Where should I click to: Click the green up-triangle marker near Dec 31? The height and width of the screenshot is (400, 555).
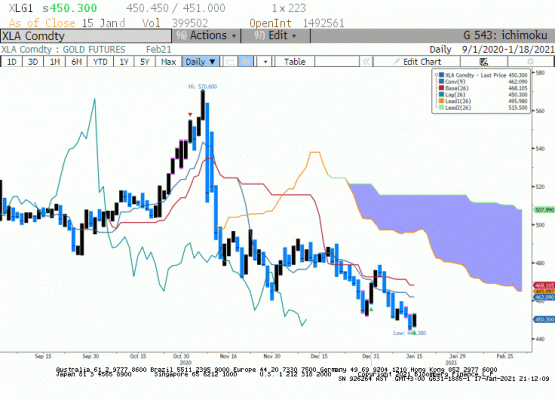tap(371, 310)
